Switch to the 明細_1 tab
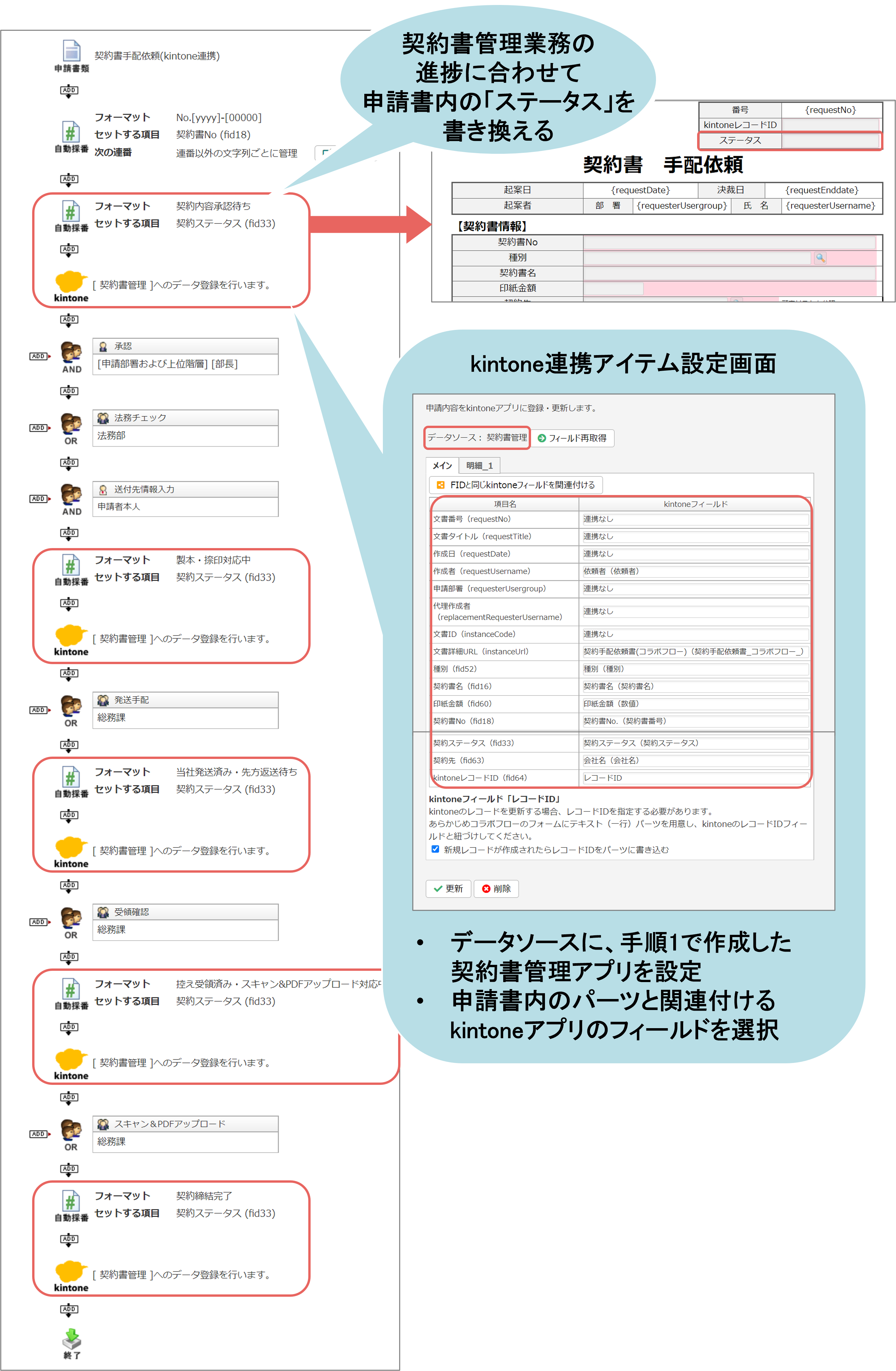This screenshot has height=1371, width=896. pos(479,466)
